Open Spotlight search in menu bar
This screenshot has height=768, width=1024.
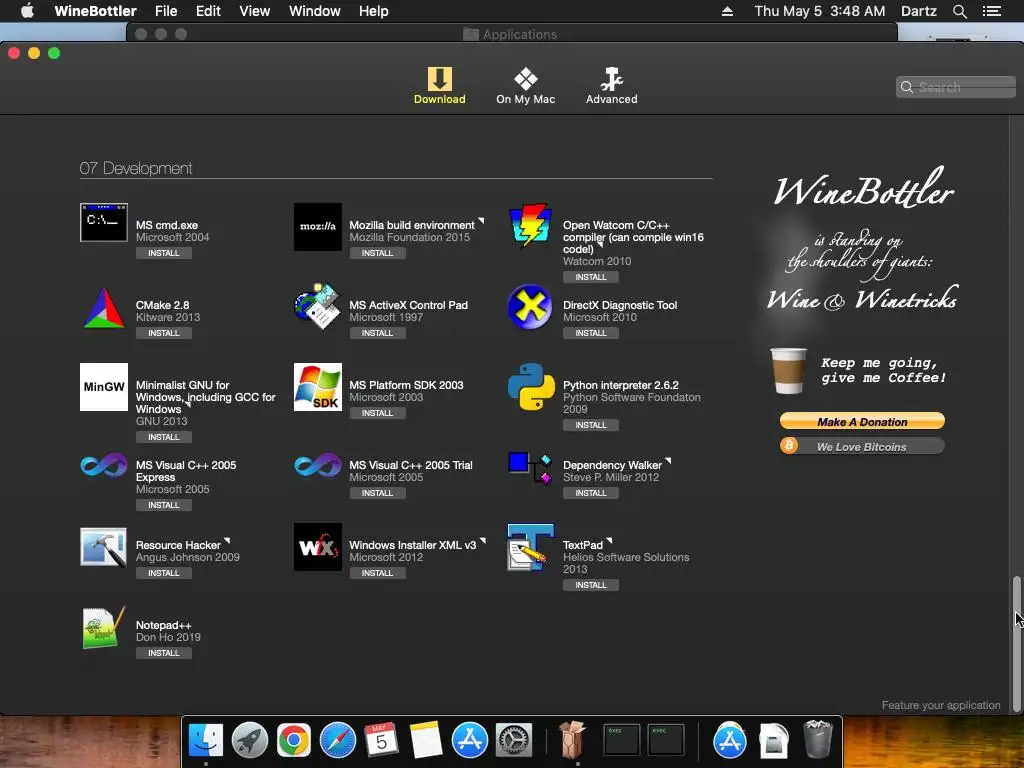959,11
